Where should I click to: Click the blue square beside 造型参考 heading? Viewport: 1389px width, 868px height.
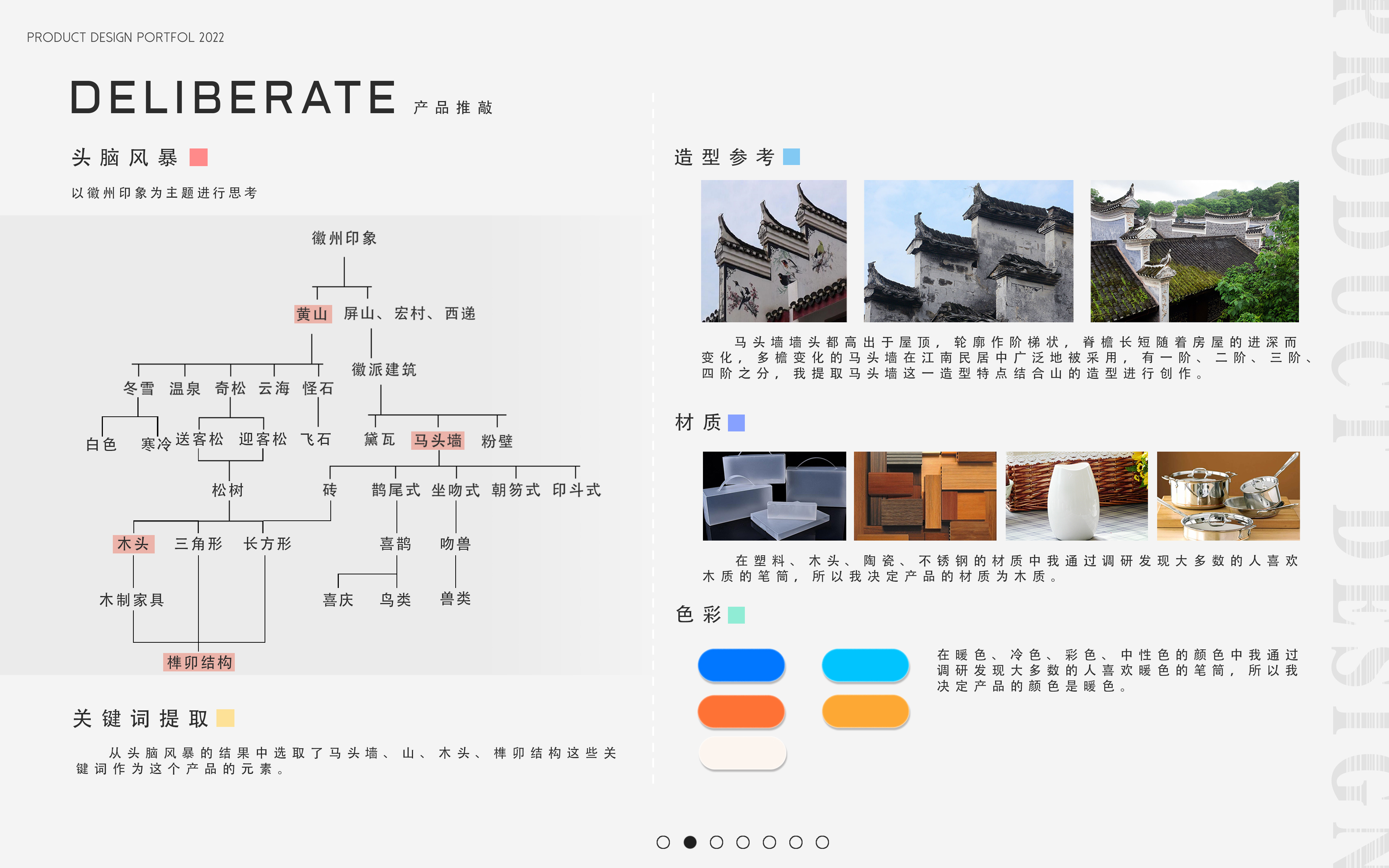792,157
